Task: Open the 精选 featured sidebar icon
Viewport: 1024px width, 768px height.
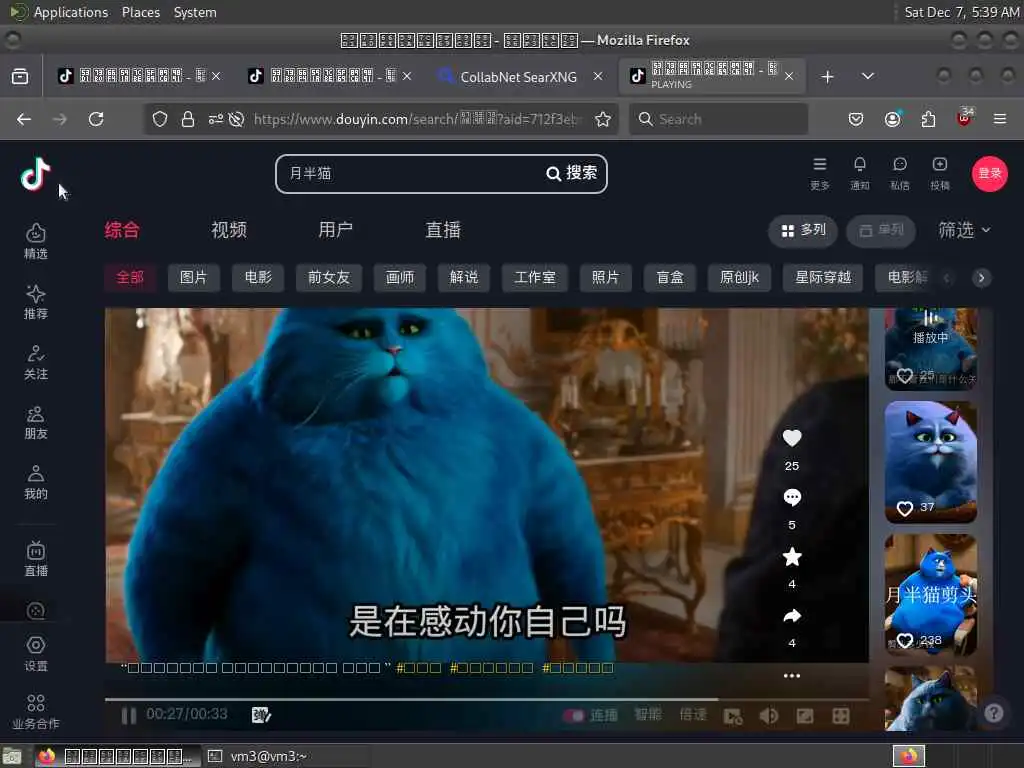Action: [x=35, y=242]
